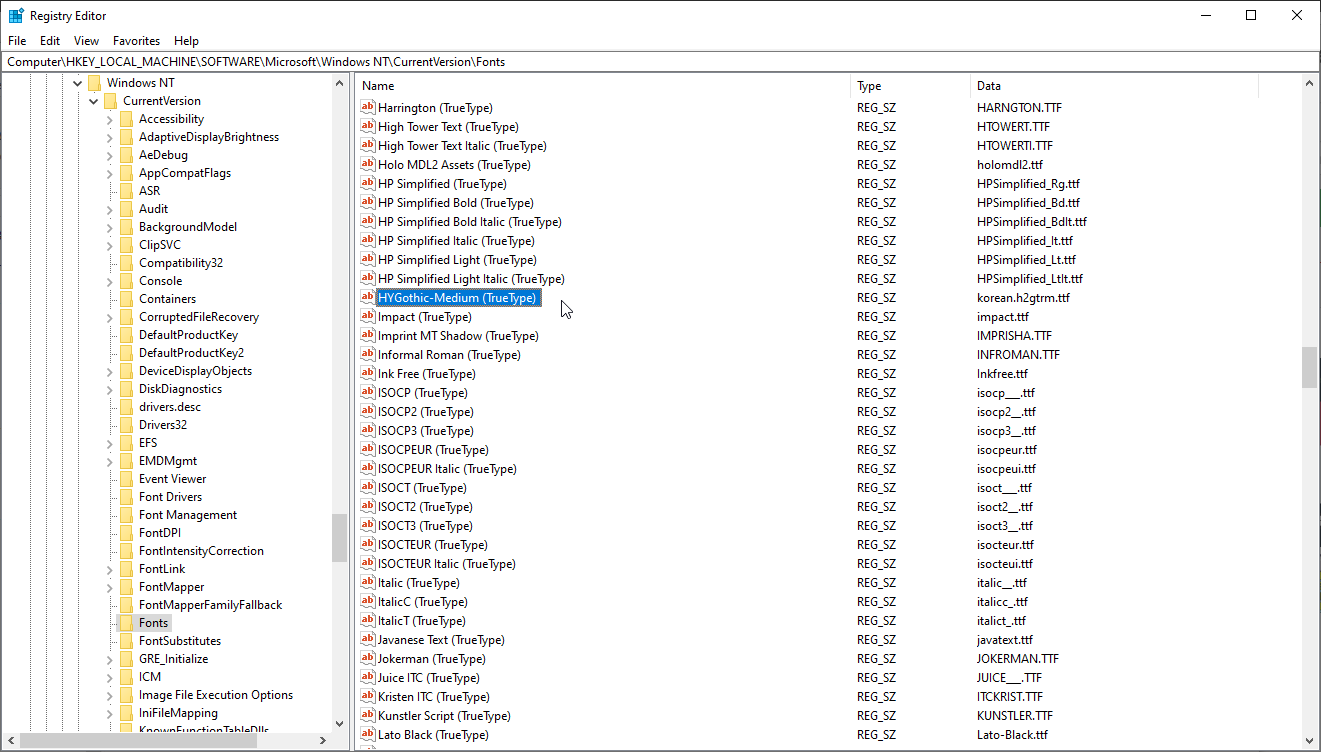The height and width of the screenshot is (752, 1321).
Task: Click the Console folder icon
Action: click(x=126, y=281)
